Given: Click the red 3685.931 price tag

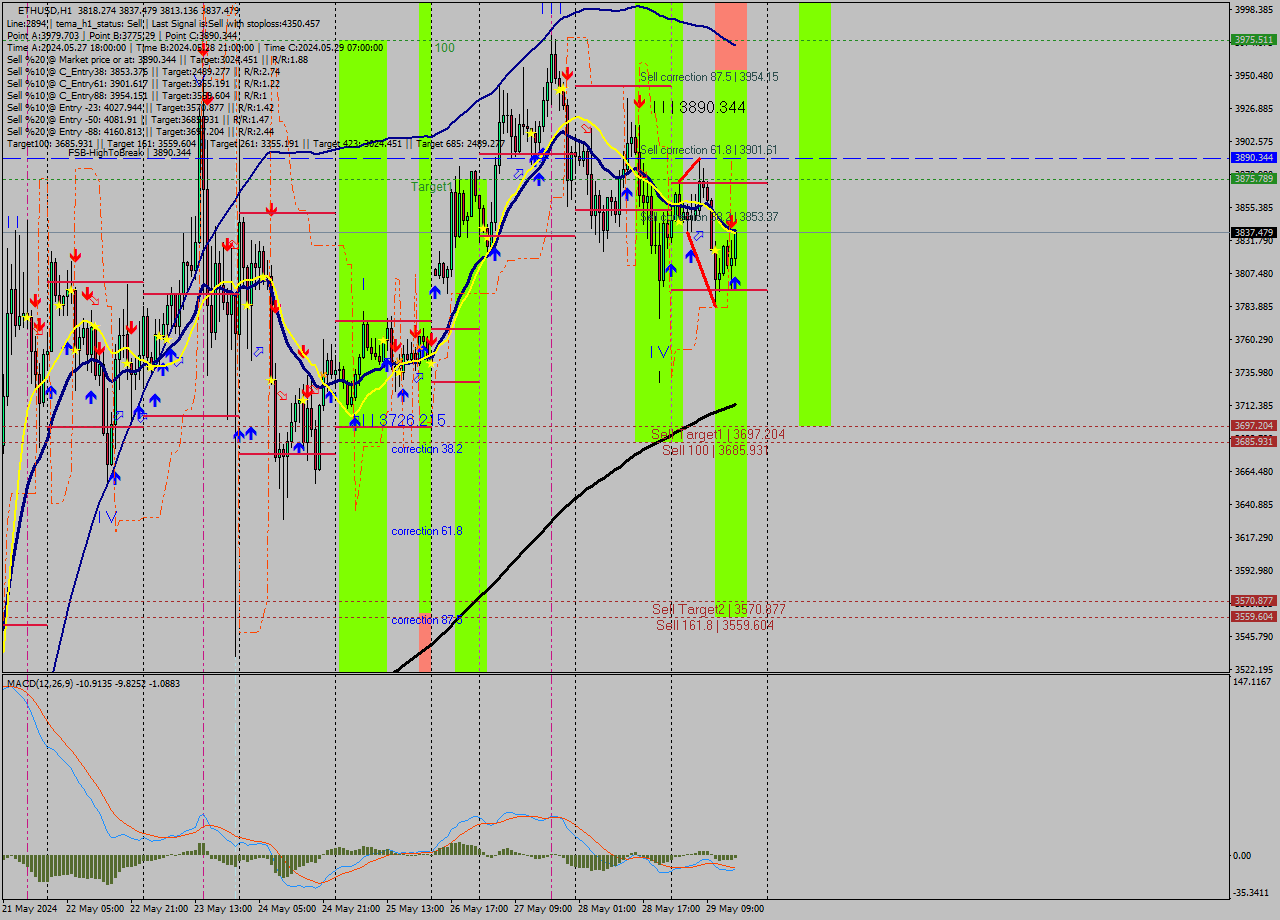Looking at the screenshot, I should click(x=1253, y=442).
